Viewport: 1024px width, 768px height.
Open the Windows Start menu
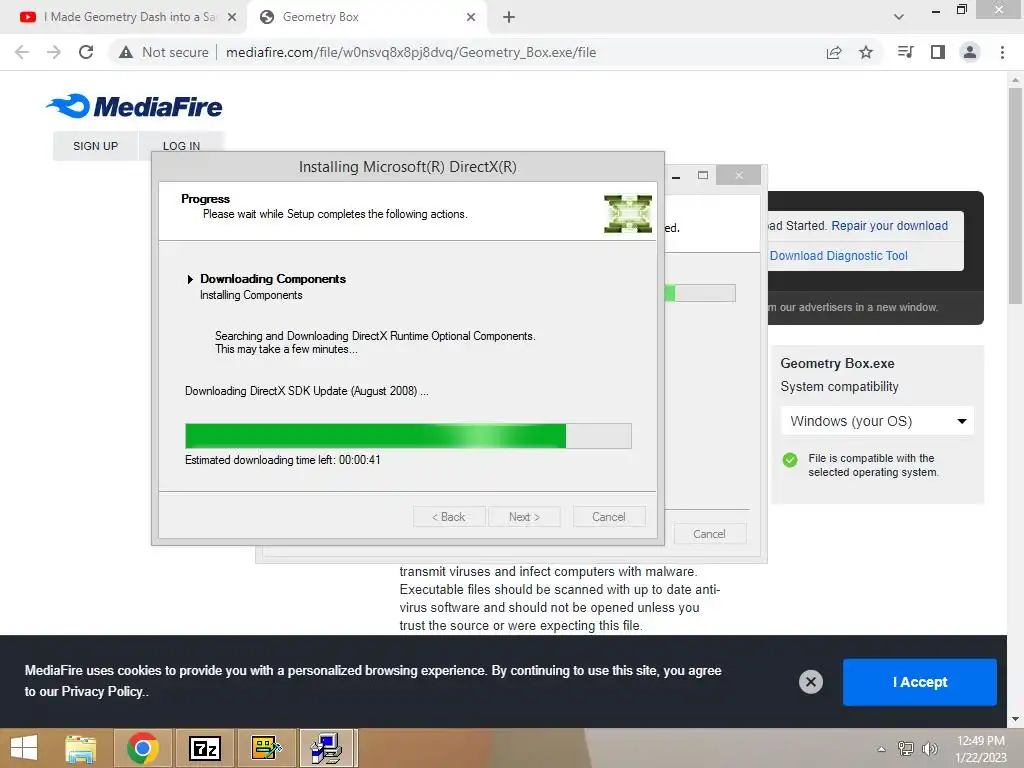pos(24,748)
